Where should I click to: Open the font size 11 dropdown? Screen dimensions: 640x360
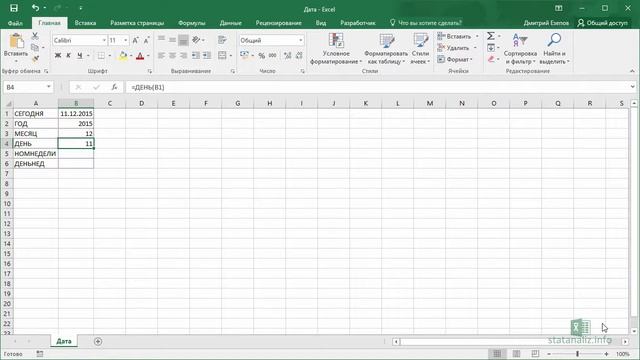click(x=125, y=40)
